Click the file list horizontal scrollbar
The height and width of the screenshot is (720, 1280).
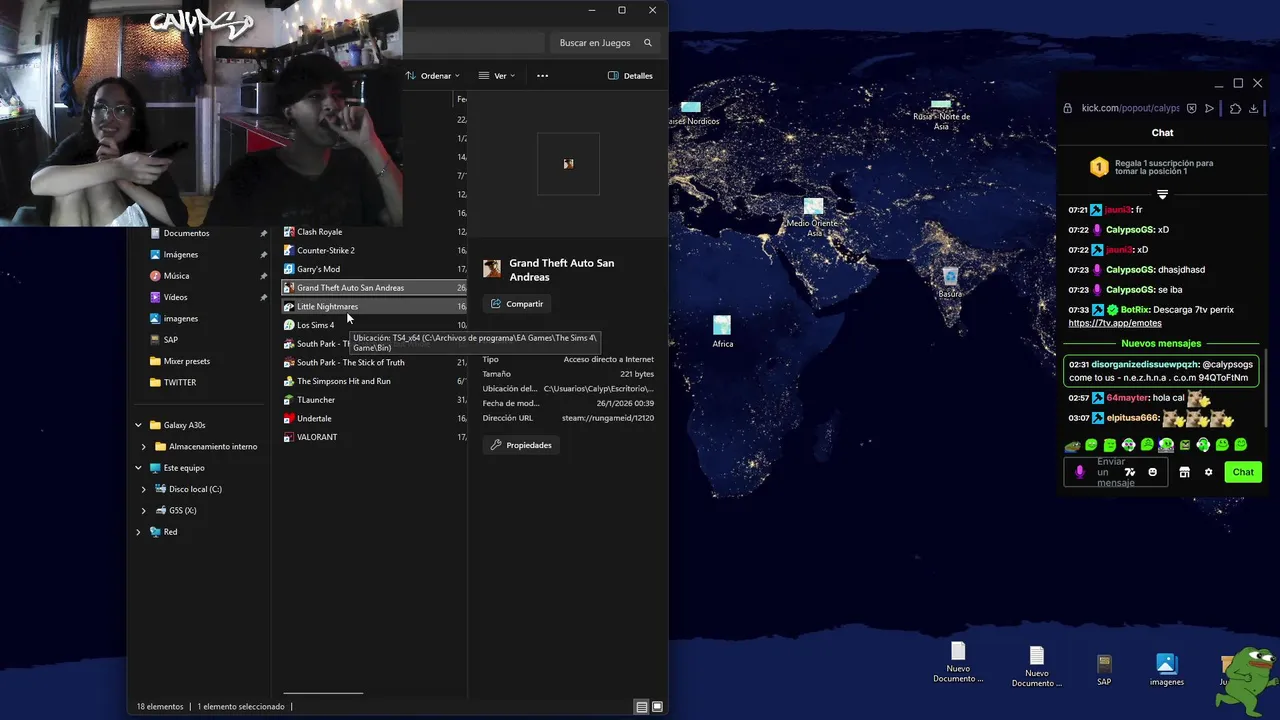(323, 692)
